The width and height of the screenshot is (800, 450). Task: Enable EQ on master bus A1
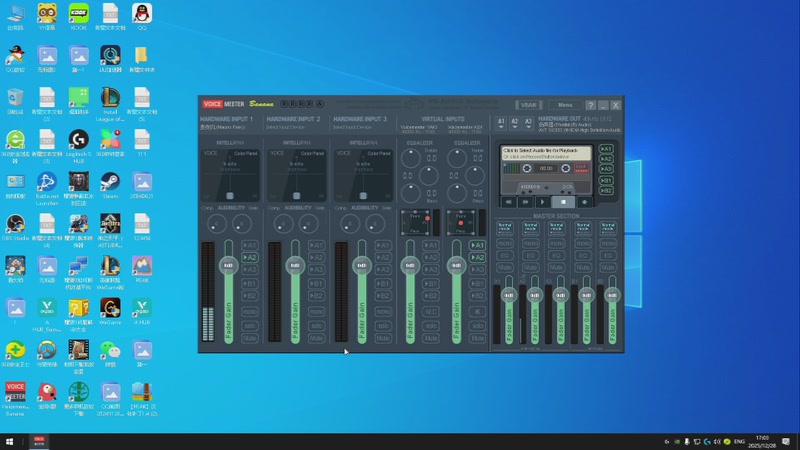tap(505, 255)
